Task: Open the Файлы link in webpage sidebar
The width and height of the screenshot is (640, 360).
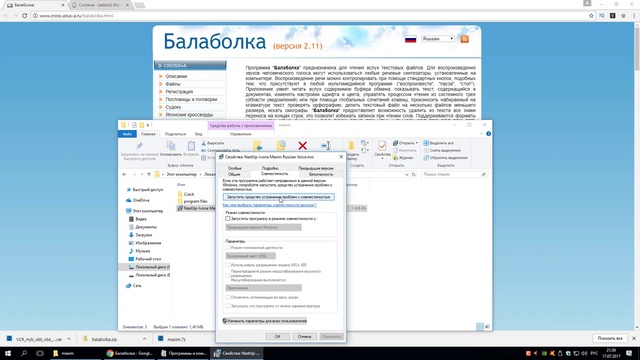Action: 173,84
